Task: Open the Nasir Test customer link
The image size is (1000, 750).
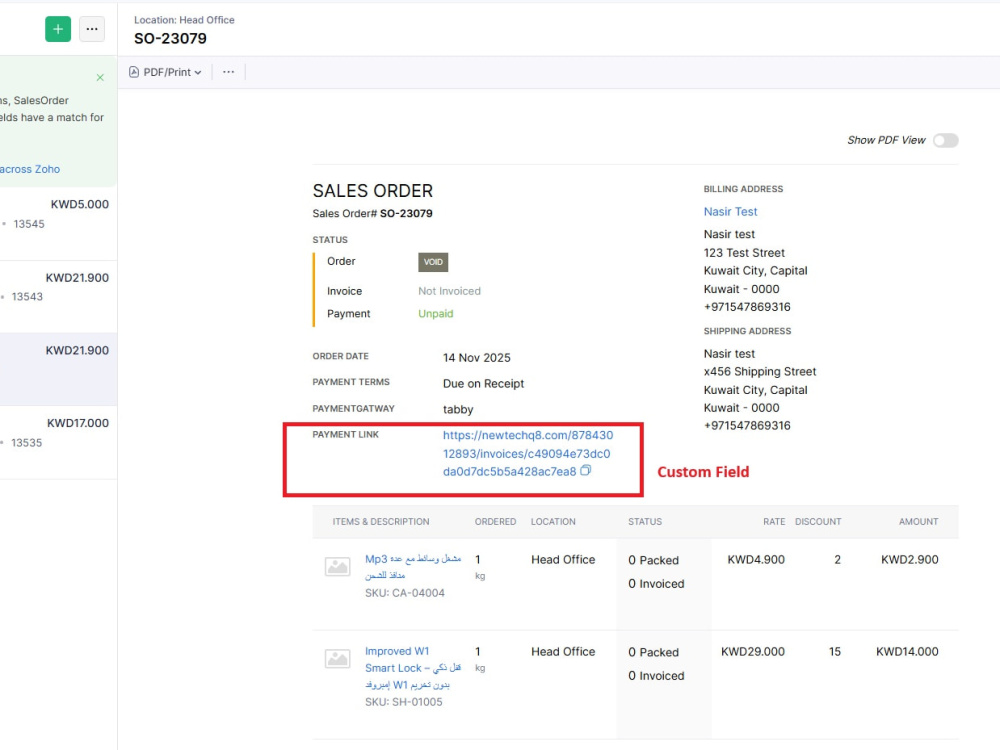Action: click(730, 212)
